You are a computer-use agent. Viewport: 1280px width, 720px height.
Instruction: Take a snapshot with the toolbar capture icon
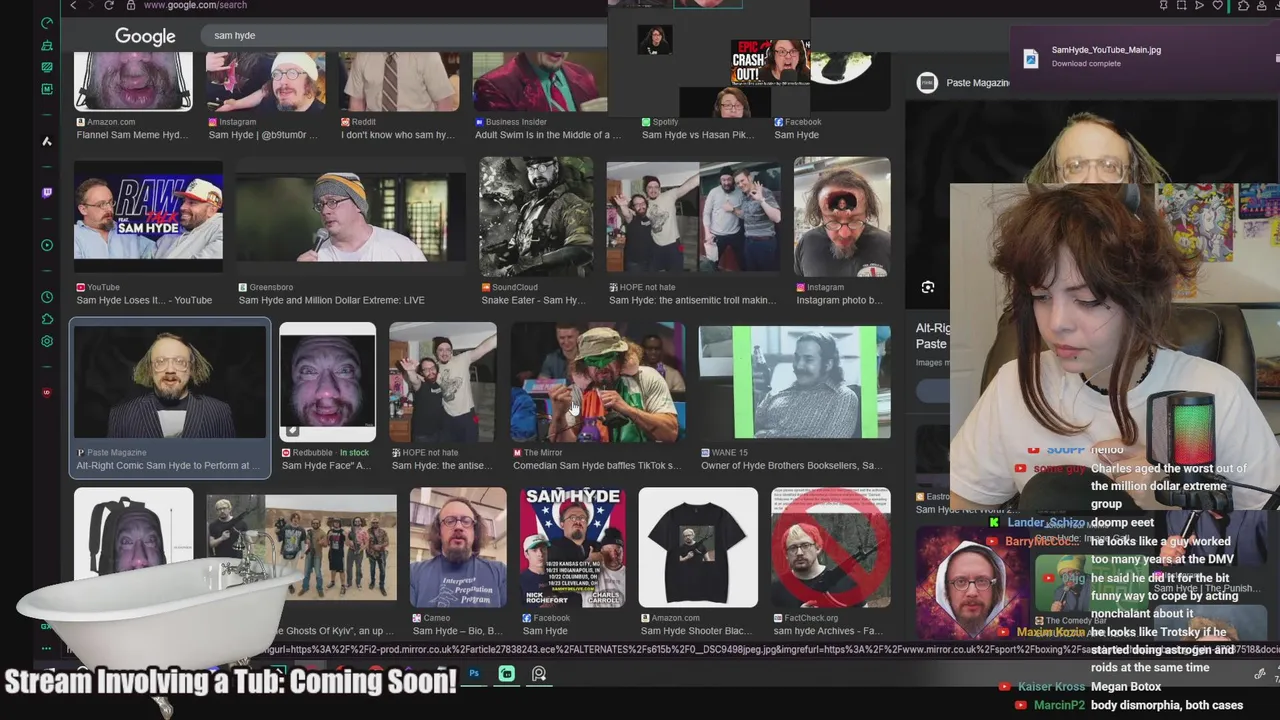click(x=1181, y=5)
